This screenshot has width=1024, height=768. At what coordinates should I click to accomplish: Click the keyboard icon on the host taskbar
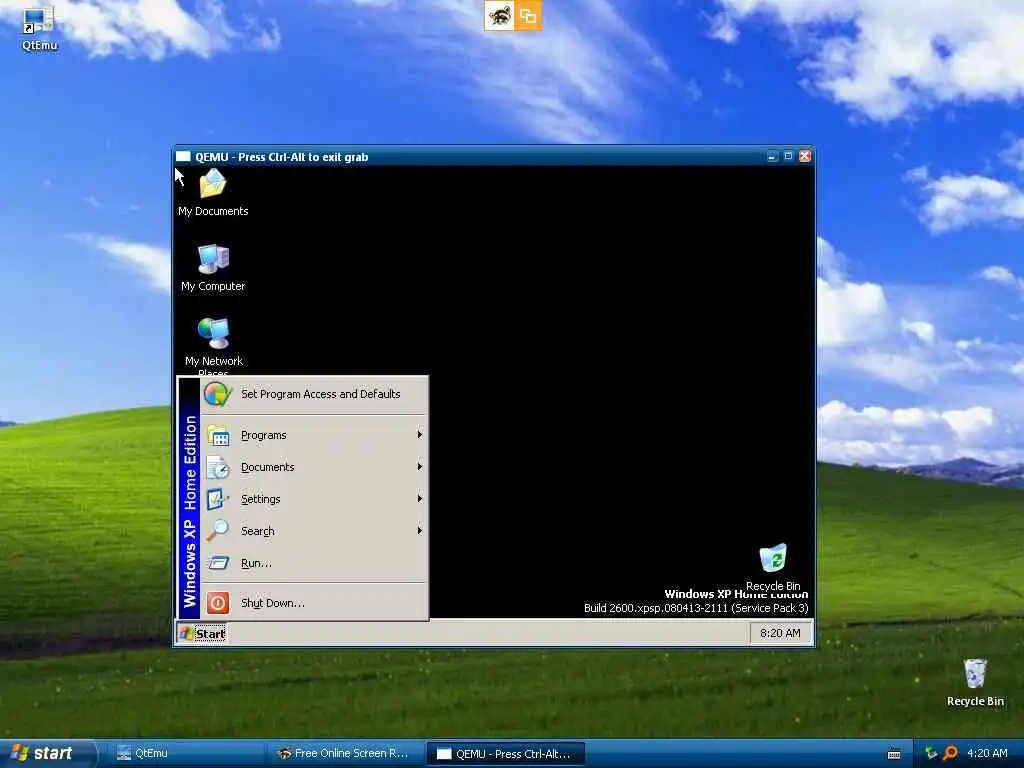pyautogui.click(x=894, y=754)
